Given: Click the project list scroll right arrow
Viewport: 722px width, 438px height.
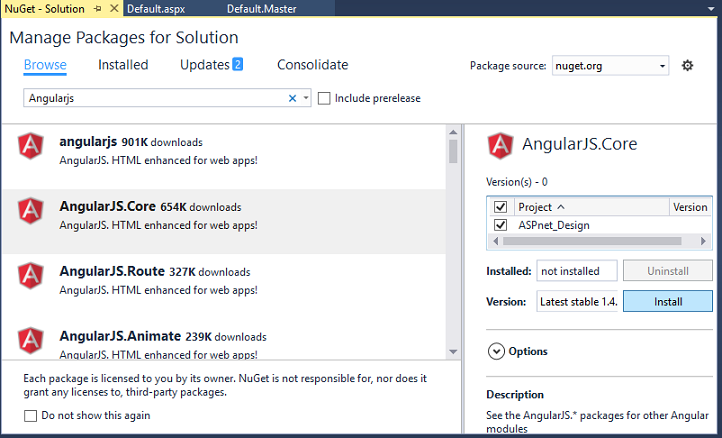Looking at the screenshot, I should tap(703, 241).
